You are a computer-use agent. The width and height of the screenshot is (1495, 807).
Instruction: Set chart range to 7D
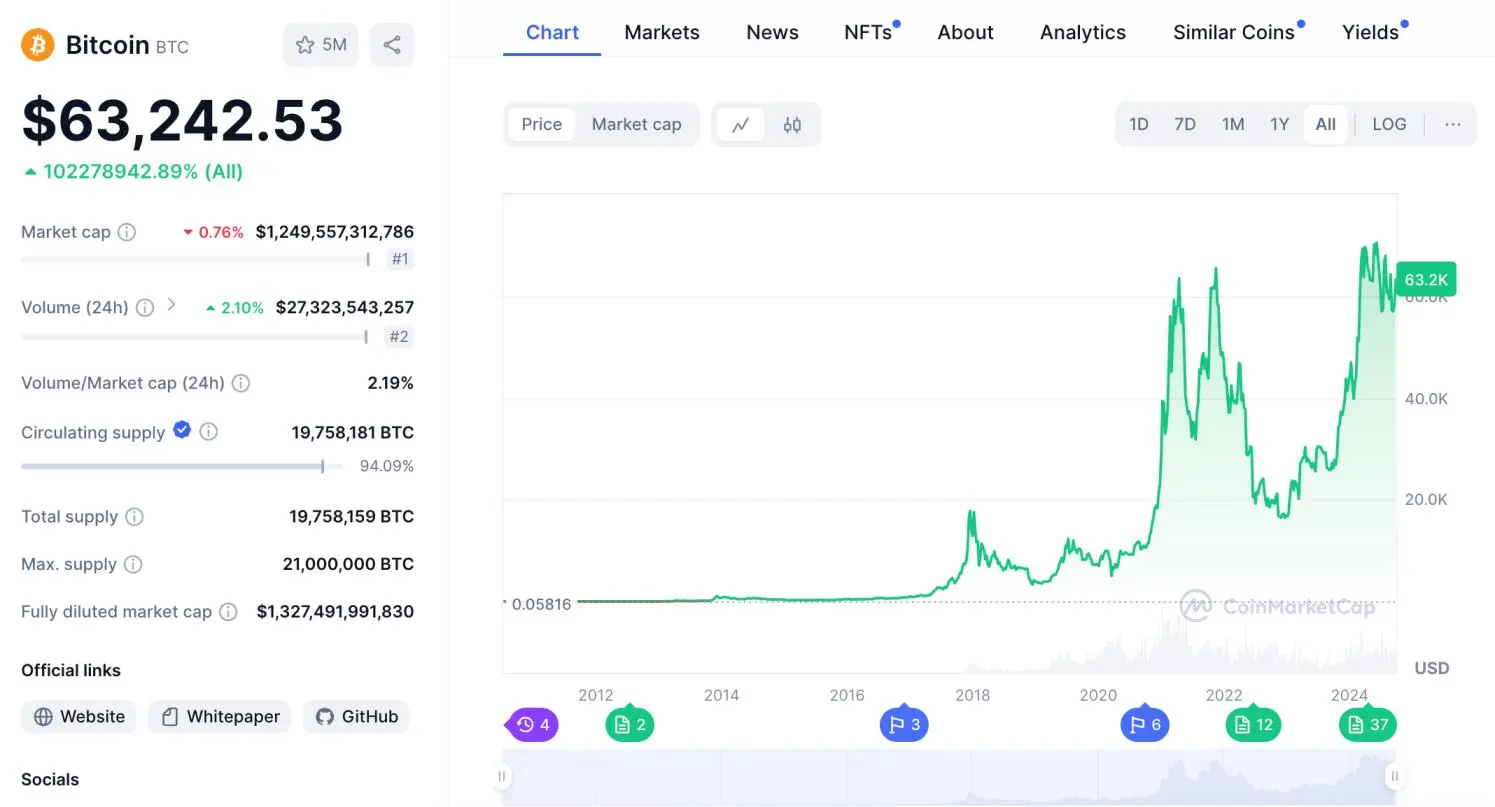click(1185, 125)
